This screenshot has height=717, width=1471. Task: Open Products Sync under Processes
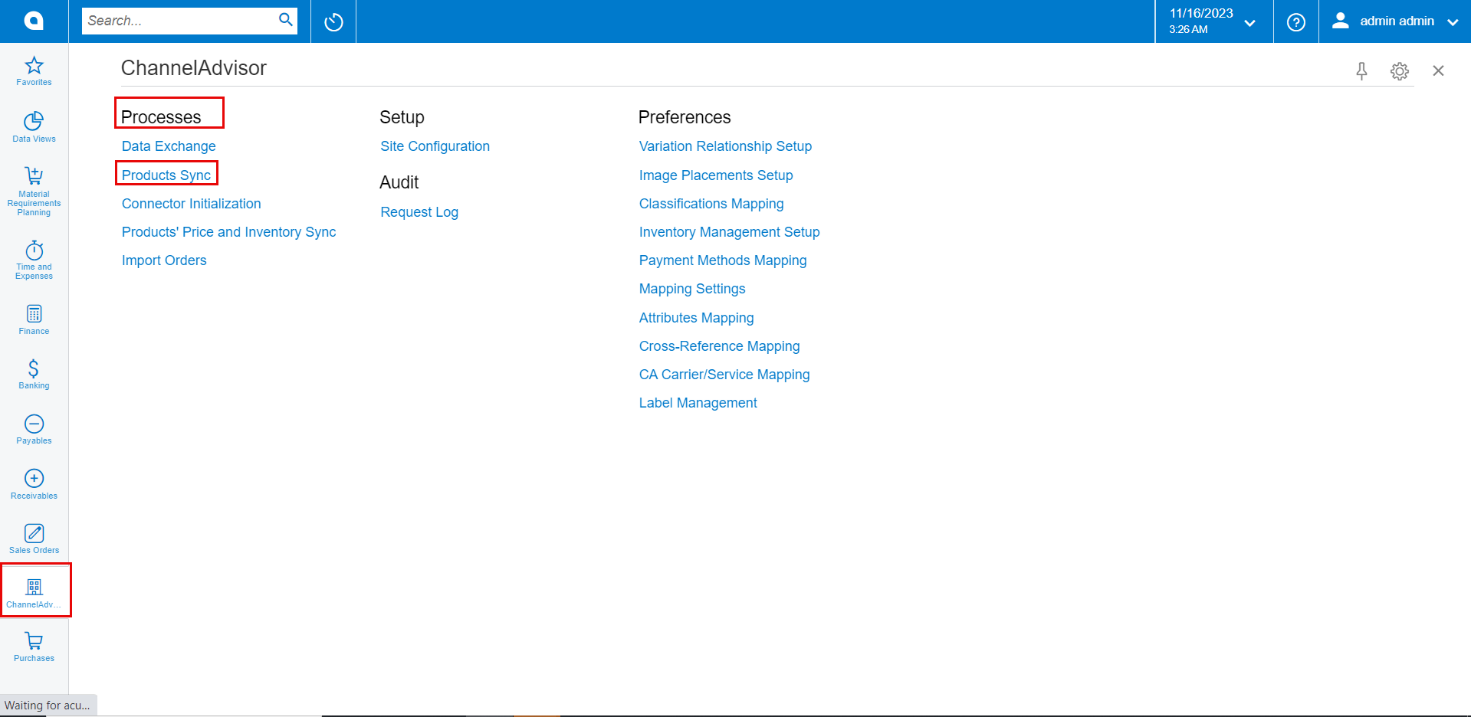click(x=166, y=174)
